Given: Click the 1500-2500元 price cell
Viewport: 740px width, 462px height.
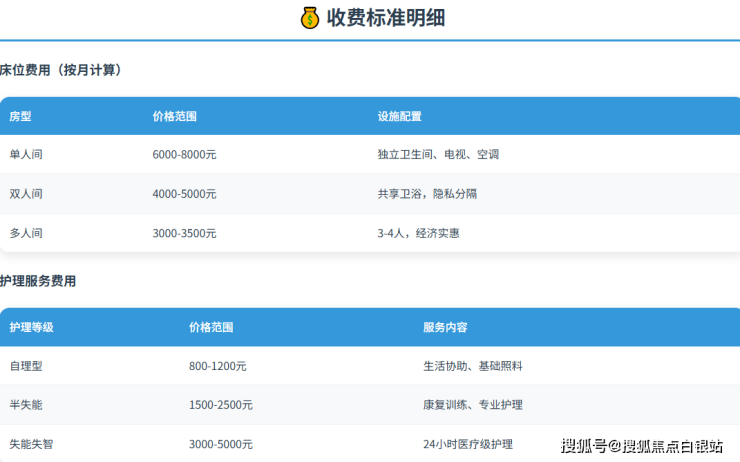Looking at the screenshot, I should [220, 405].
